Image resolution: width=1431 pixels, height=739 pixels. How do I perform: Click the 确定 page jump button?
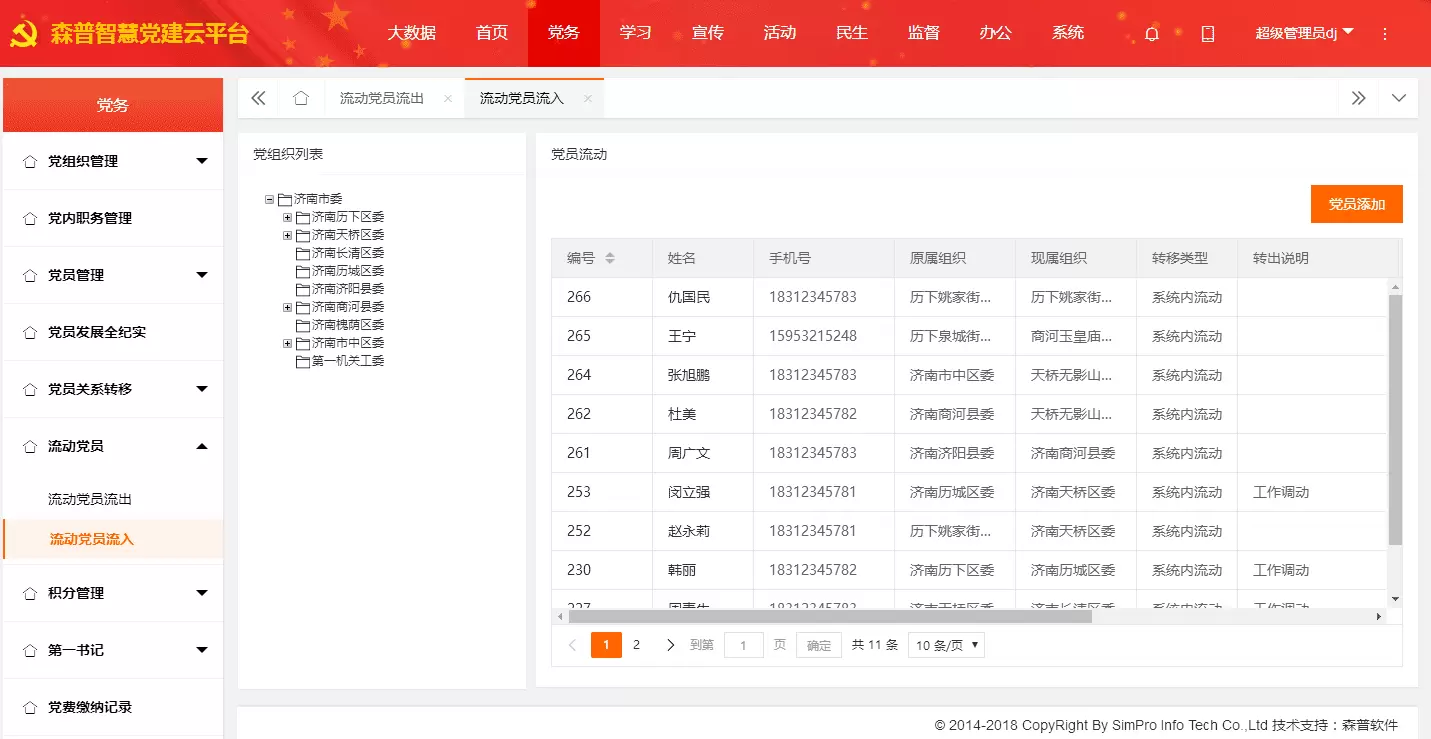(x=819, y=645)
